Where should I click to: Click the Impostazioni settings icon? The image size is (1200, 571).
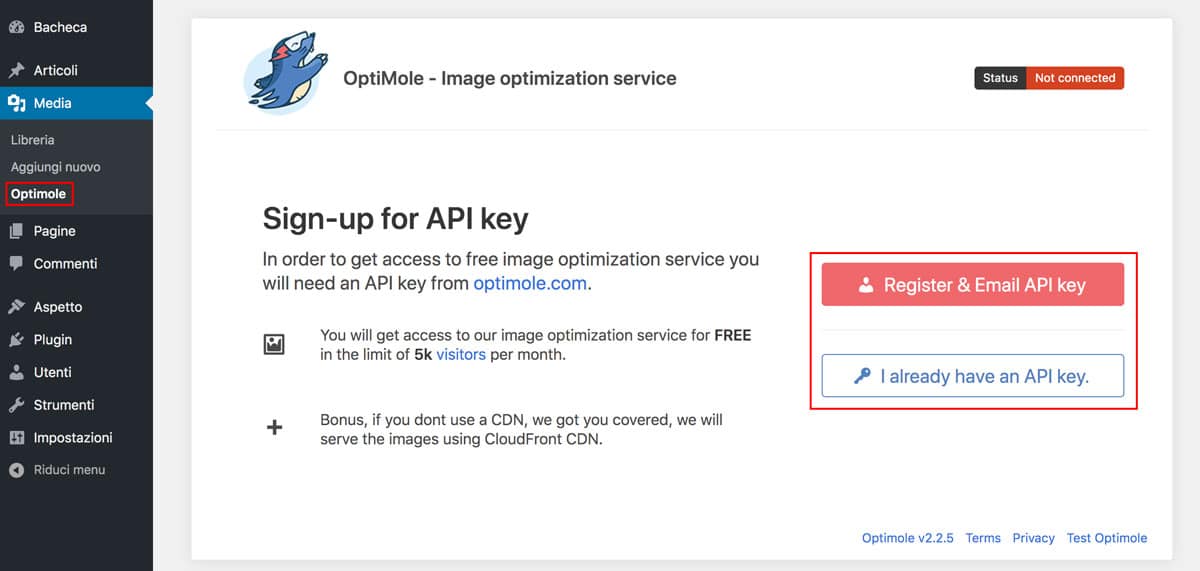16,438
